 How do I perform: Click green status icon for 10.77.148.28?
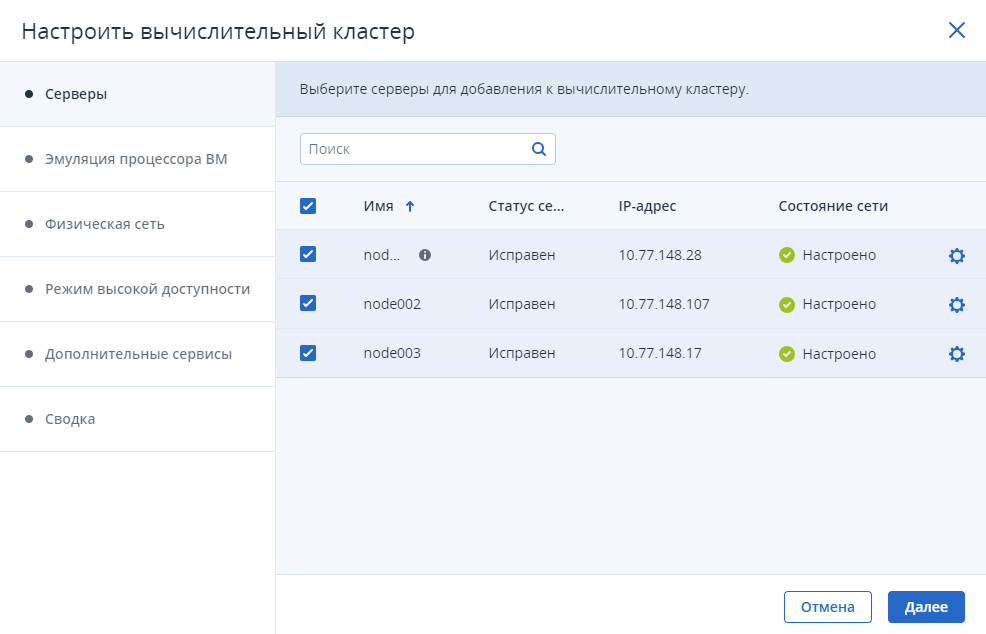787,255
